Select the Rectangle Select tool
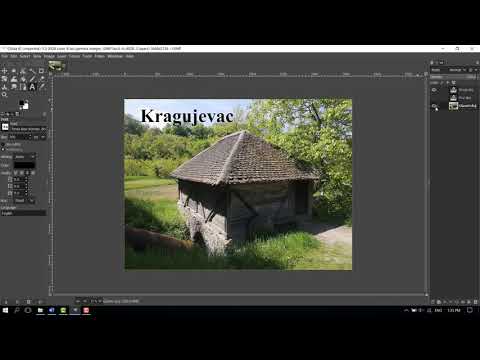 14,71
